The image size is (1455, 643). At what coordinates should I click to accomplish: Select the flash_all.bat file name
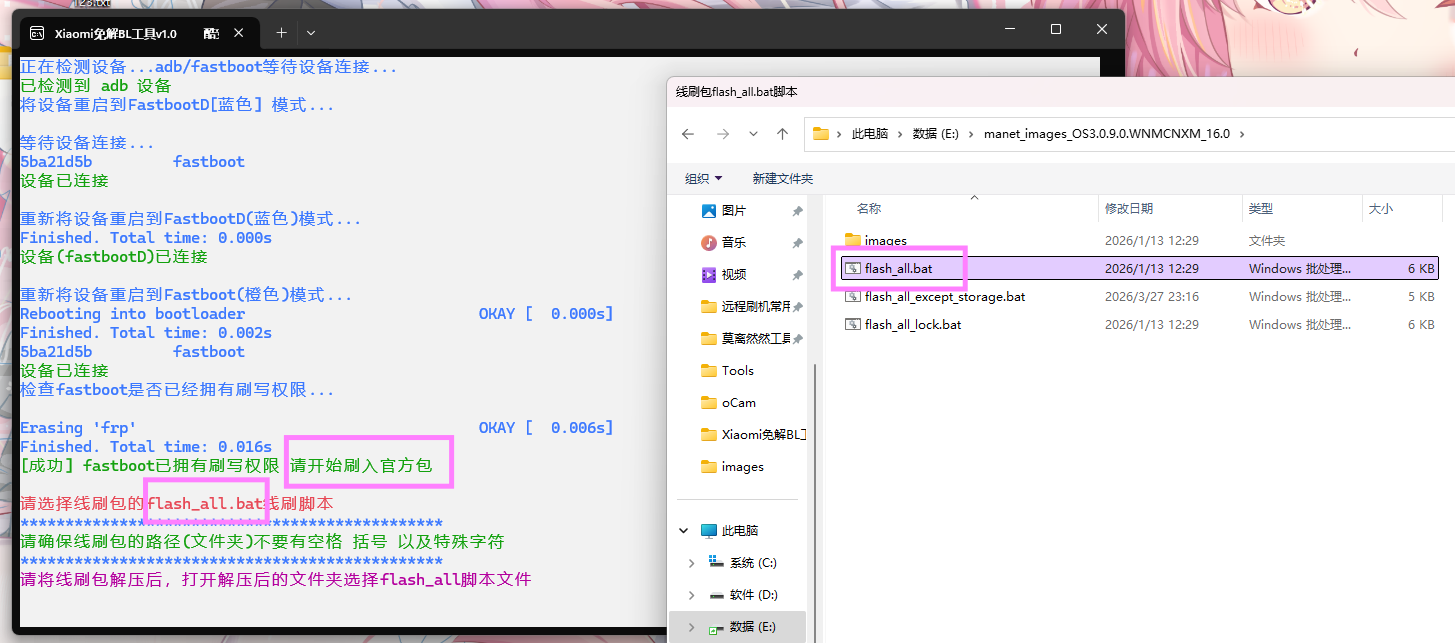[898, 269]
